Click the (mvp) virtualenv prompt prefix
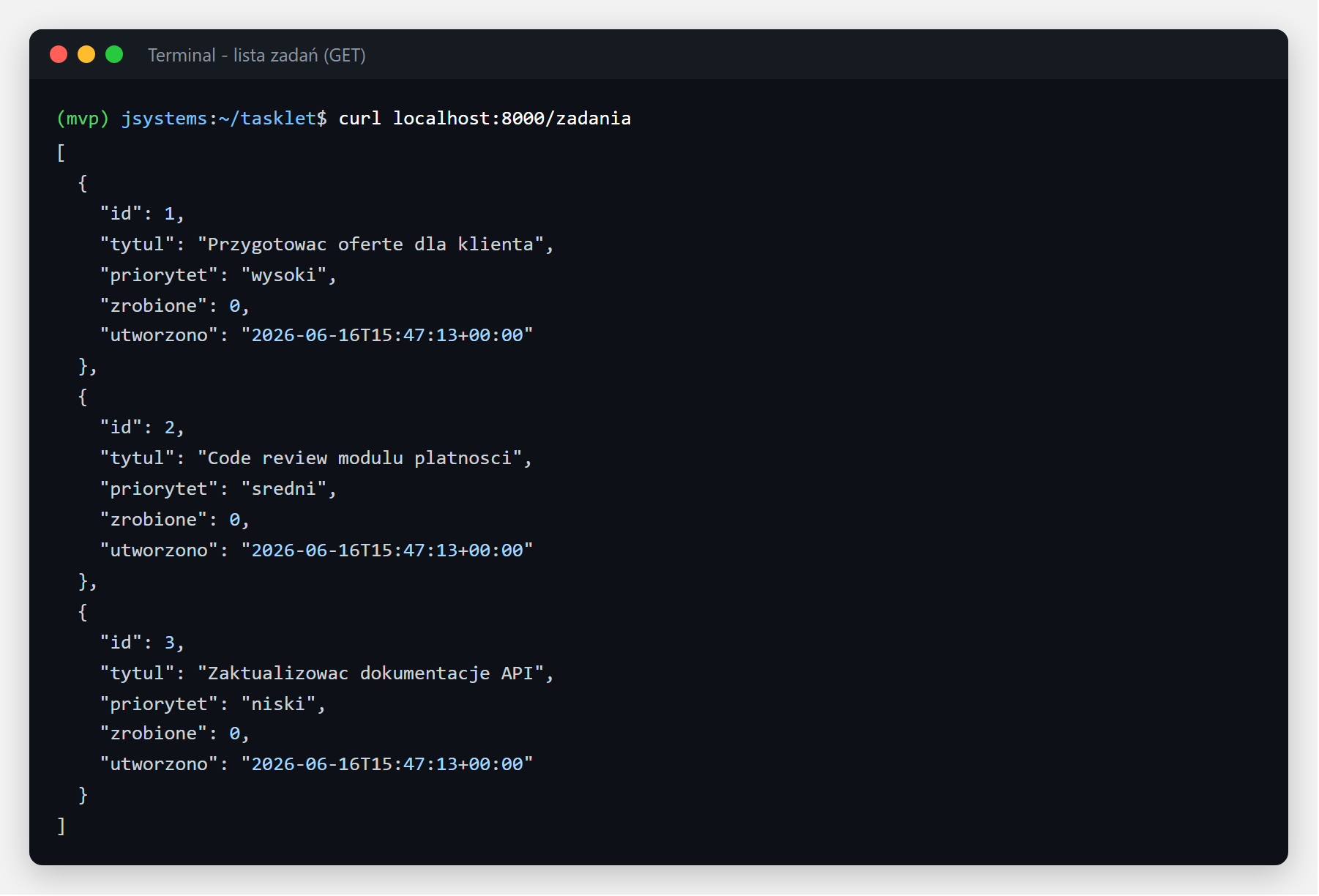The height and width of the screenshot is (896, 1319). [83, 119]
